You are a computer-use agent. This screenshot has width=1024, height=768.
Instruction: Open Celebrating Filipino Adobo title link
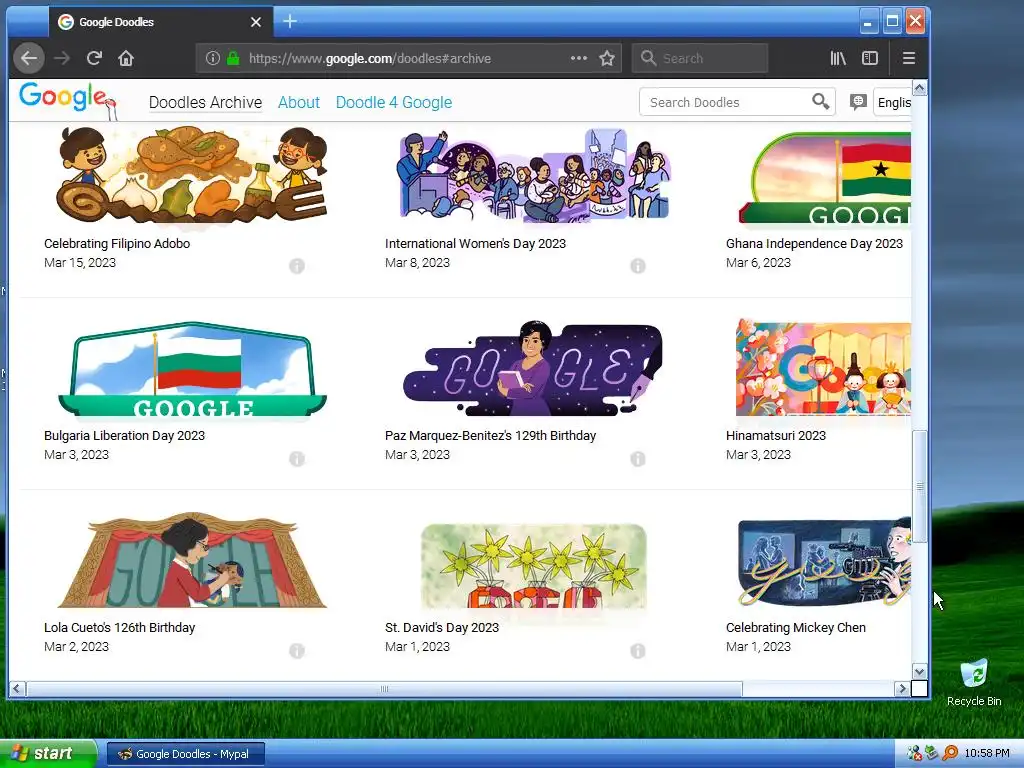click(x=117, y=244)
